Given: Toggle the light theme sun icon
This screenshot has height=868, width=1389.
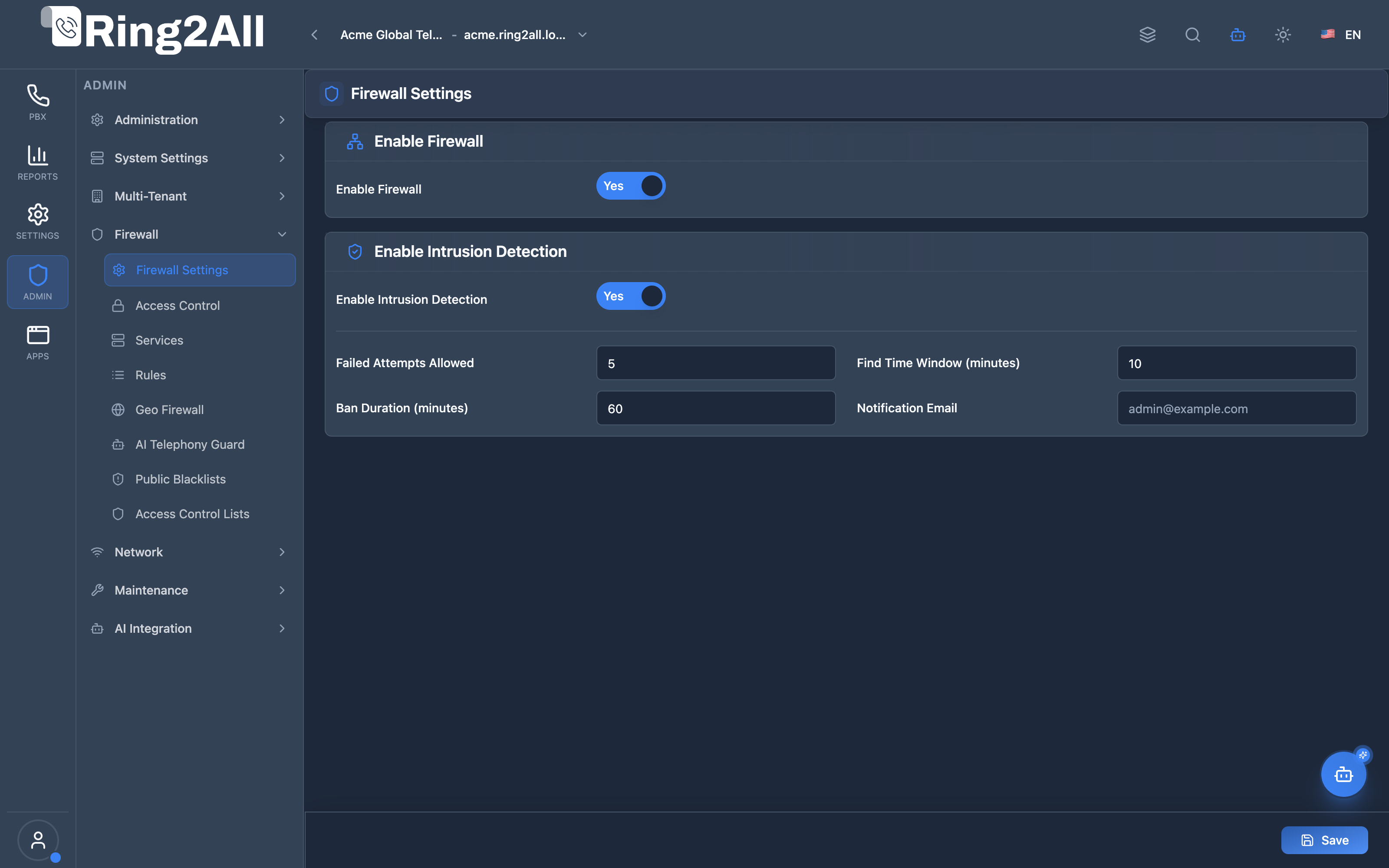Looking at the screenshot, I should [x=1283, y=35].
